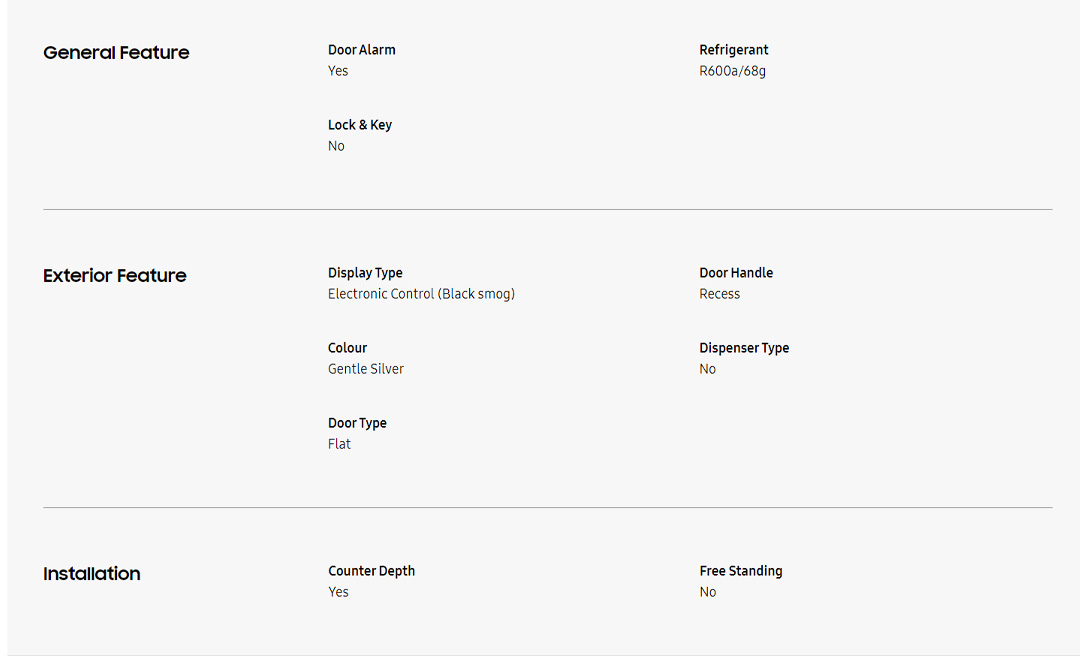Click the Flat door type value
This screenshot has width=1080, height=656.
[x=339, y=444]
